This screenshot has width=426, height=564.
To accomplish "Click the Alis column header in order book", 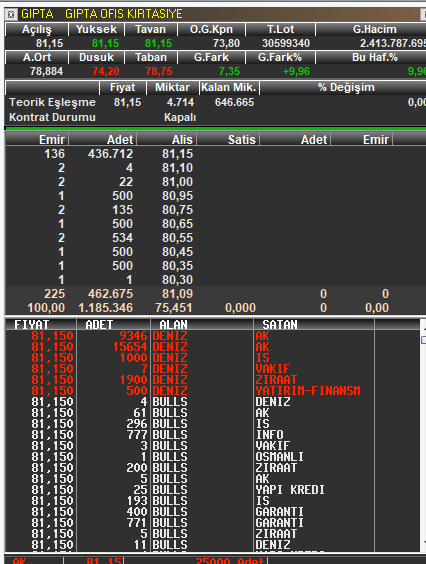I will coord(167,139).
